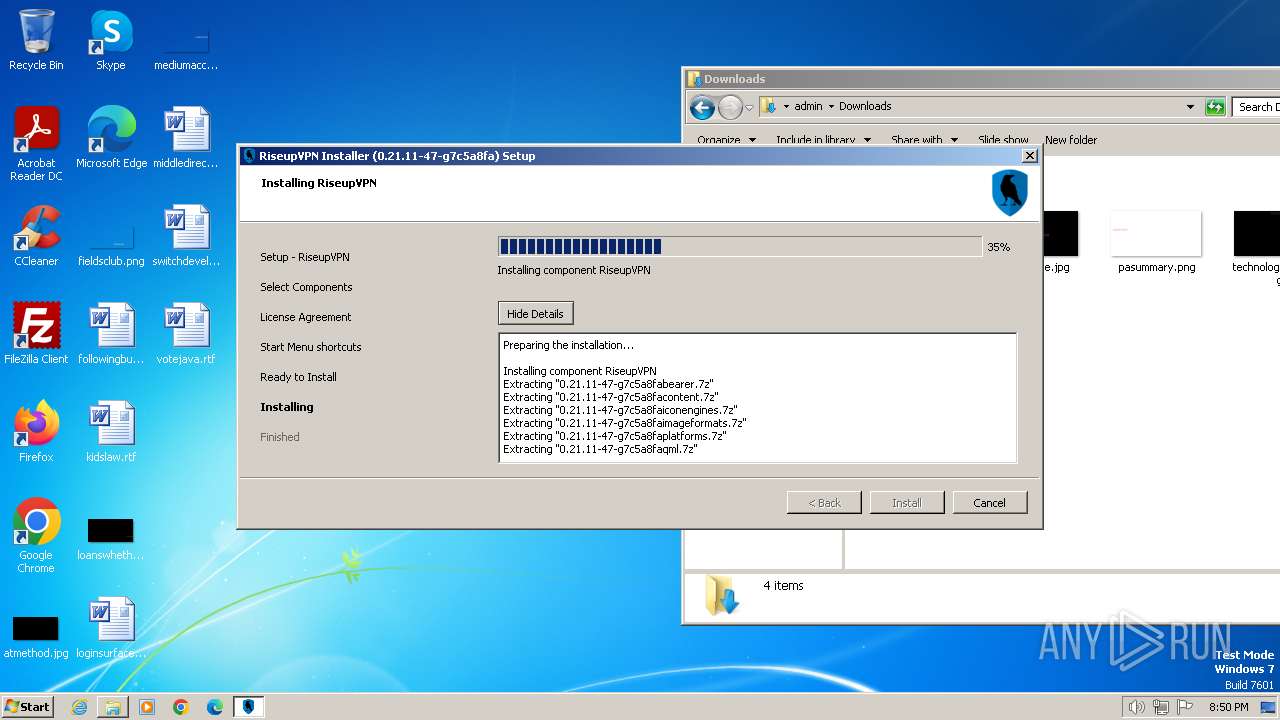Click the disabled Back button
The image size is (1280, 720).
[x=824, y=503]
